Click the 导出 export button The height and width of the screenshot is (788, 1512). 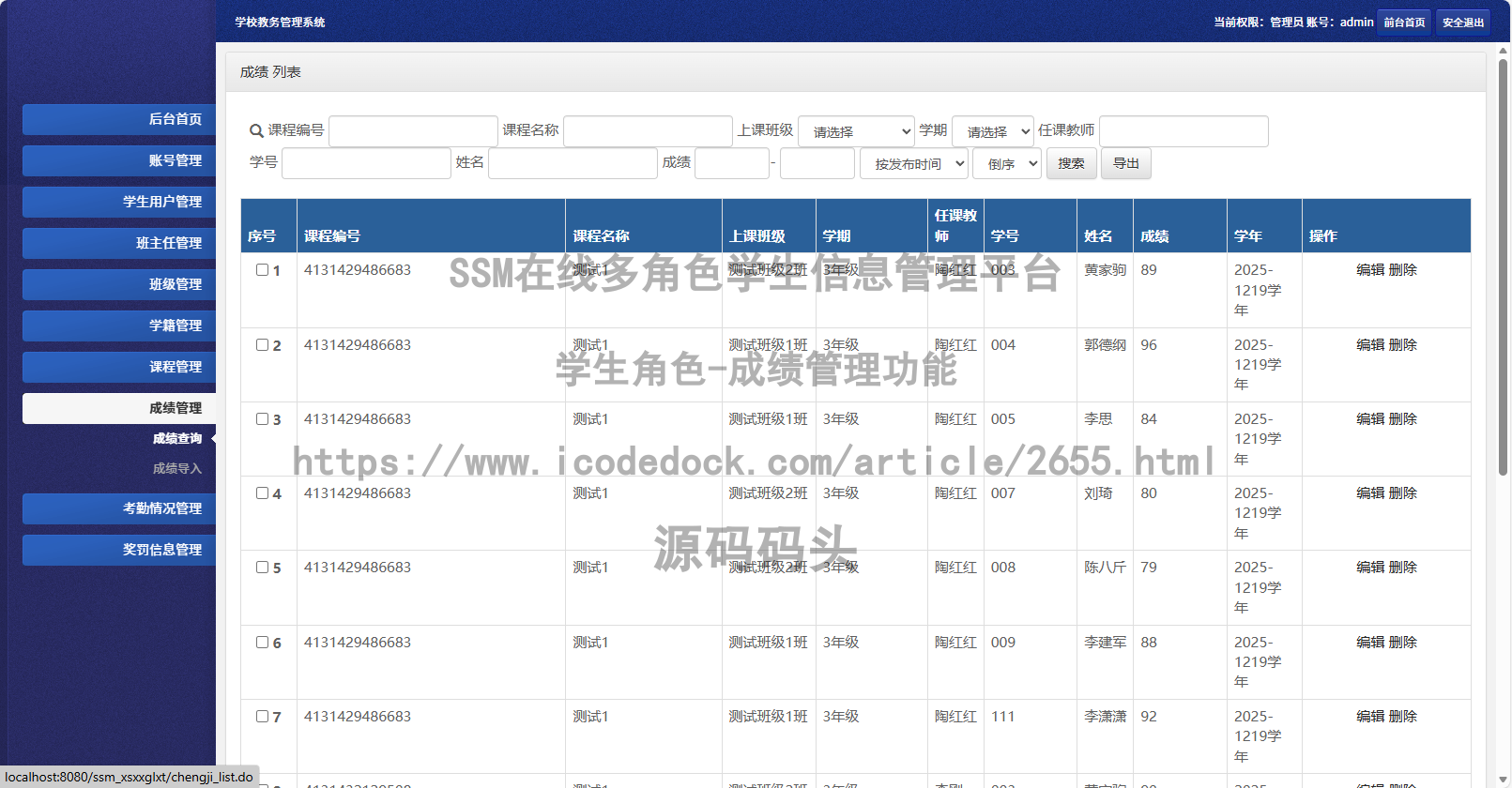click(x=1125, y=163)
